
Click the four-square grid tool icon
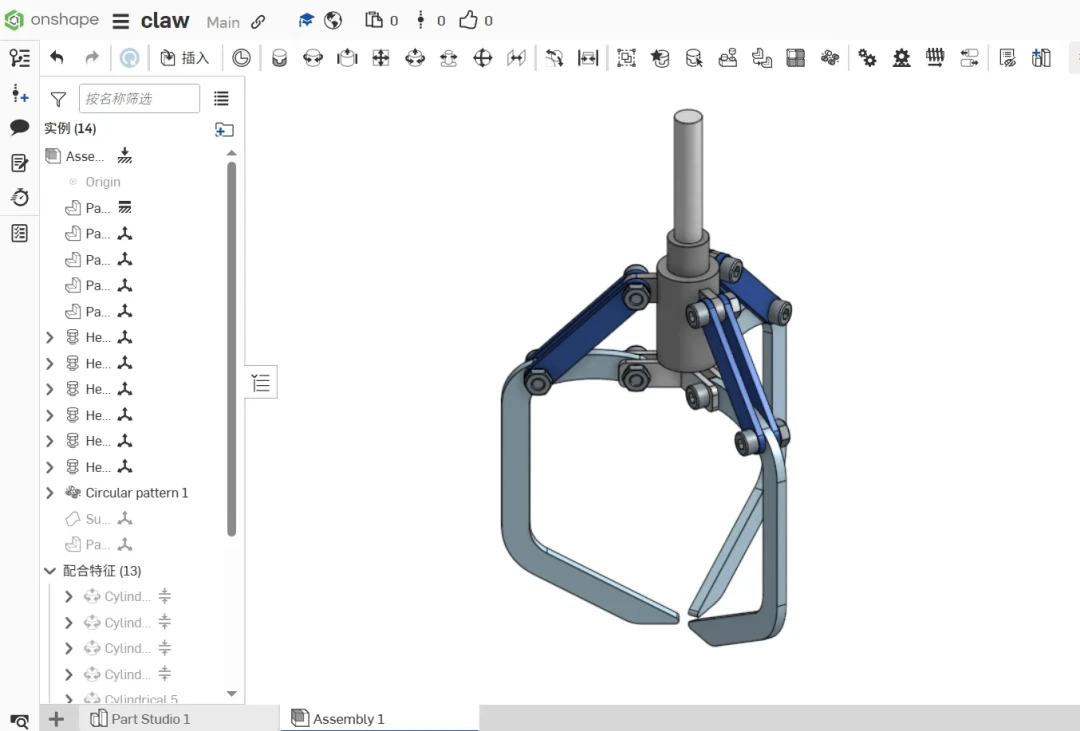796,58
